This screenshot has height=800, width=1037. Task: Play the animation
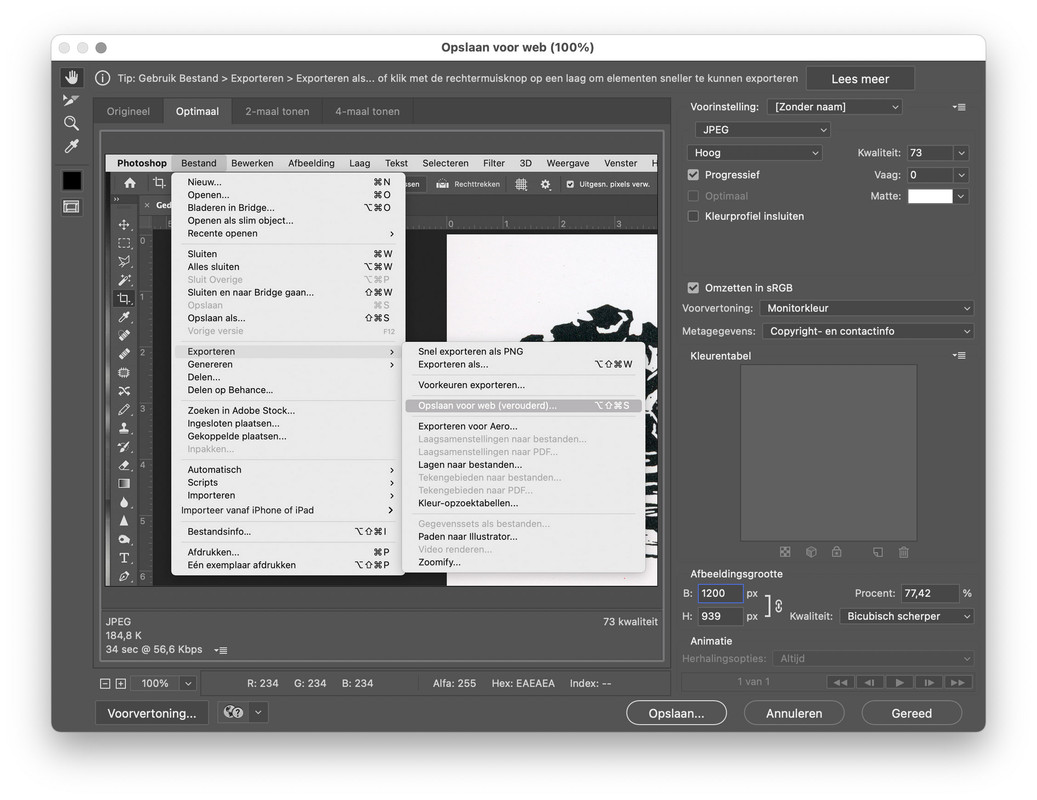(x=899, y=682)
